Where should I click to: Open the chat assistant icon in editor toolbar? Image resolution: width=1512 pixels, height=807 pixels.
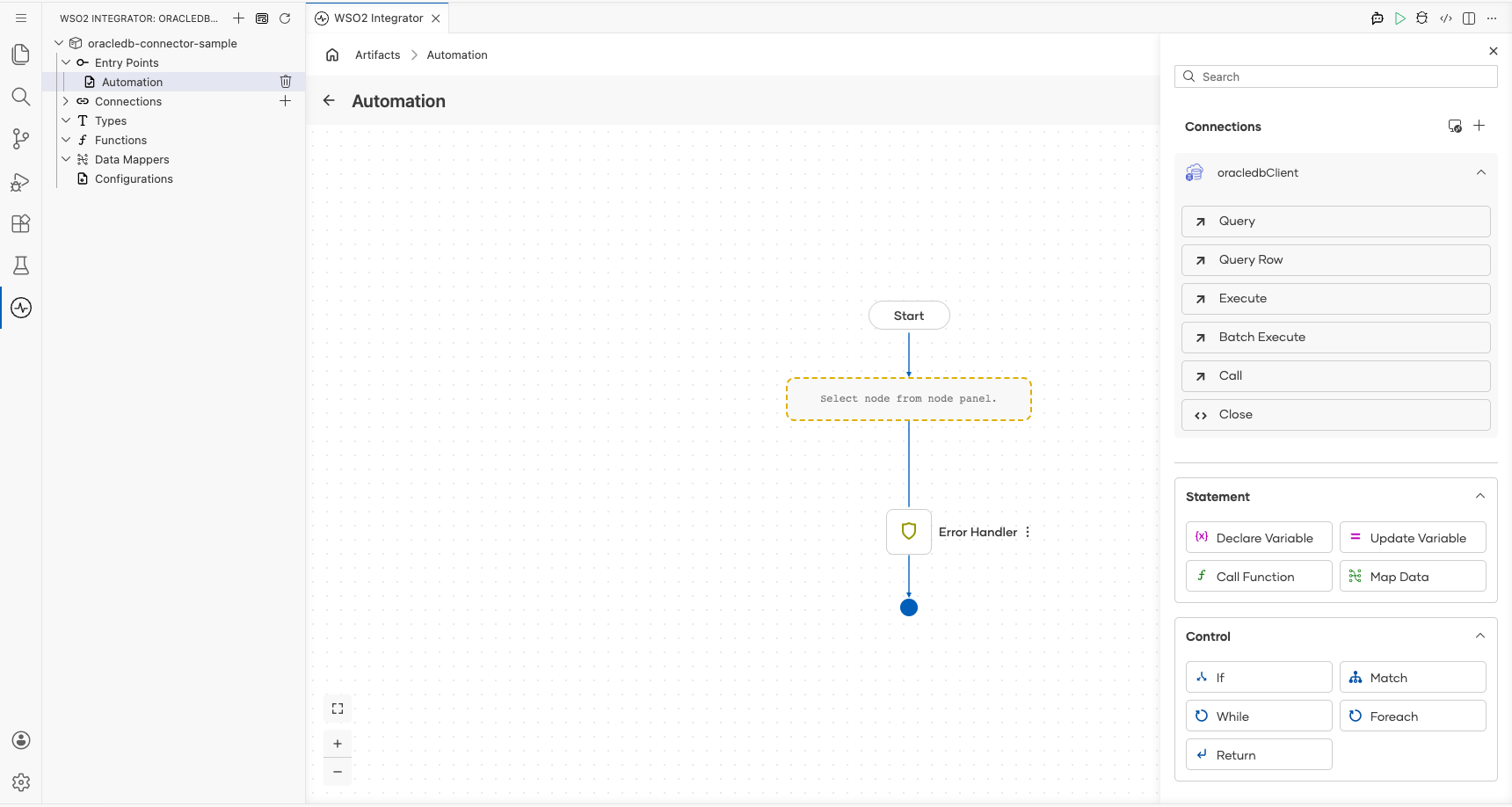pyautogui.click(x=1378, y=18)
